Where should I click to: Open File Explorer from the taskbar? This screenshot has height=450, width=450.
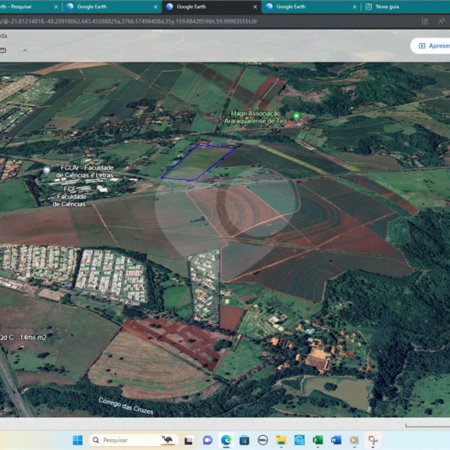(281, 440)
